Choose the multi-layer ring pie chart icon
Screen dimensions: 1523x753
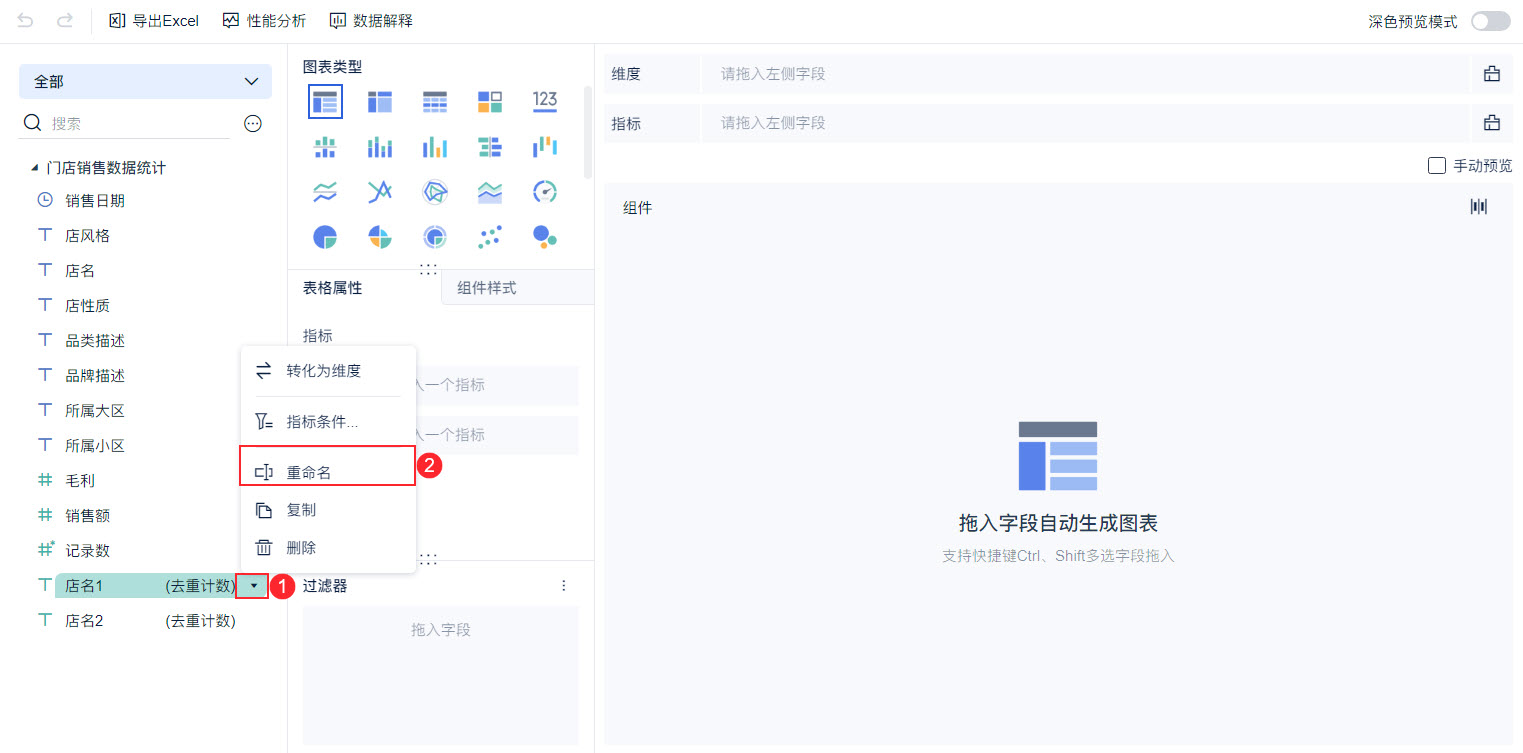point(435,237)
